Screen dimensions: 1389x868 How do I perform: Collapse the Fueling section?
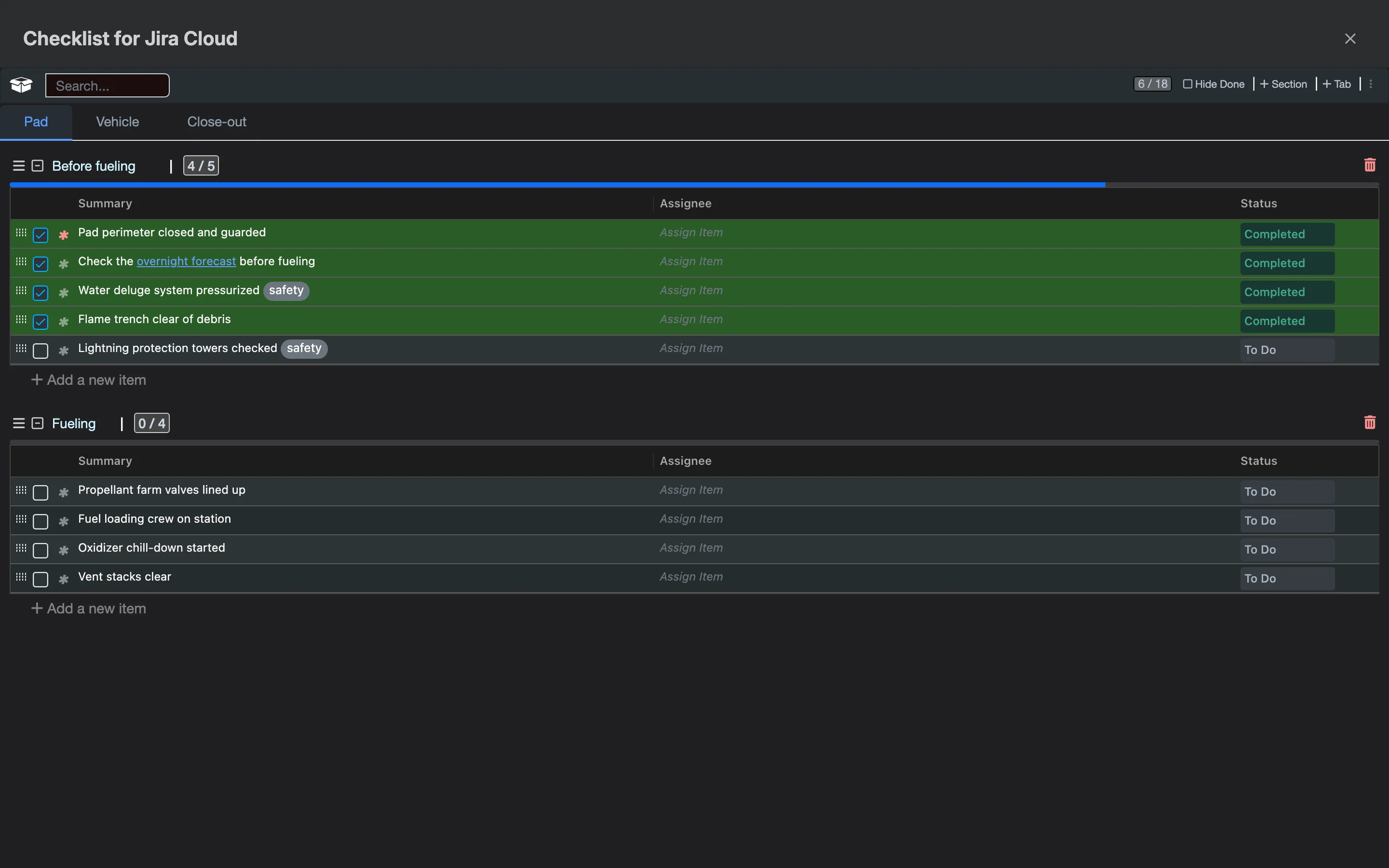click(x=37, y=423)
